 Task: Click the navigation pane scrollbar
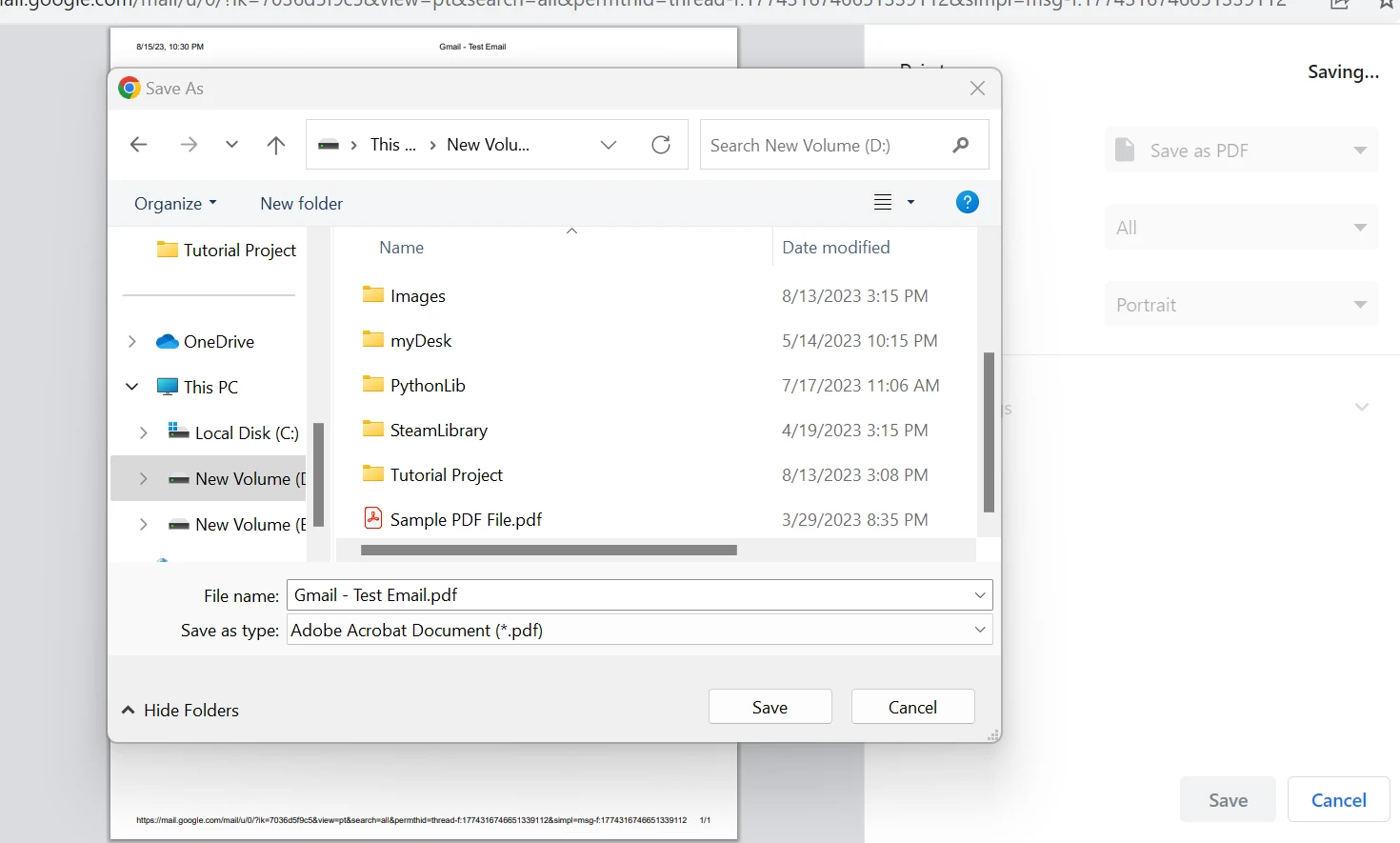point(318,474)
